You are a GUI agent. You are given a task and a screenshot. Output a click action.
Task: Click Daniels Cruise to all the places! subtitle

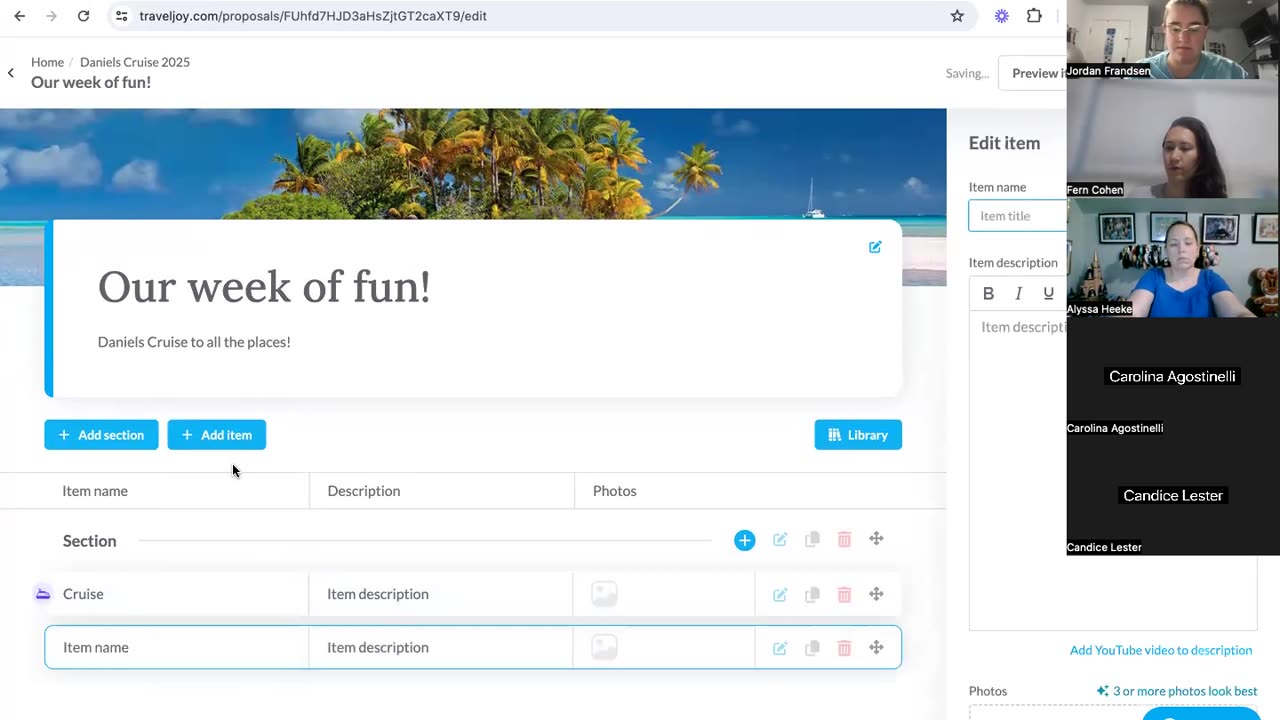tap(194, 342)
